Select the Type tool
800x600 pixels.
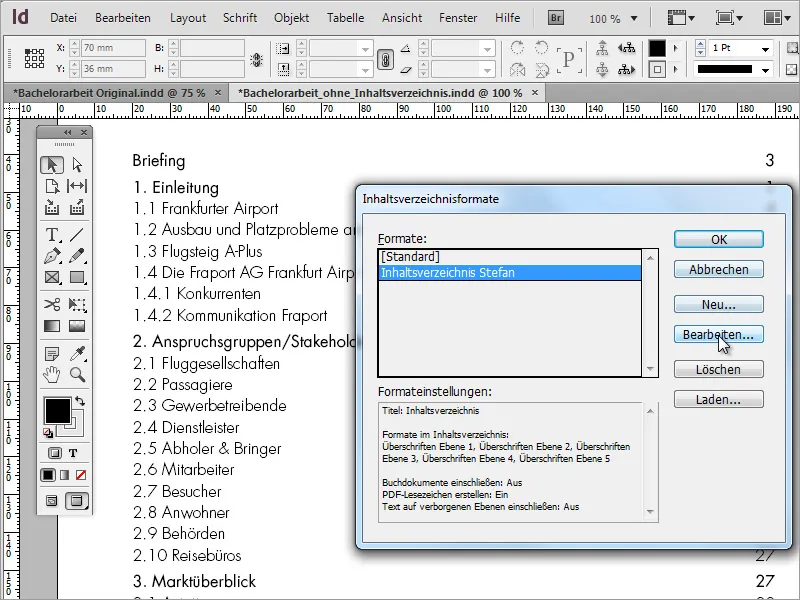click(x=52, y=235)
